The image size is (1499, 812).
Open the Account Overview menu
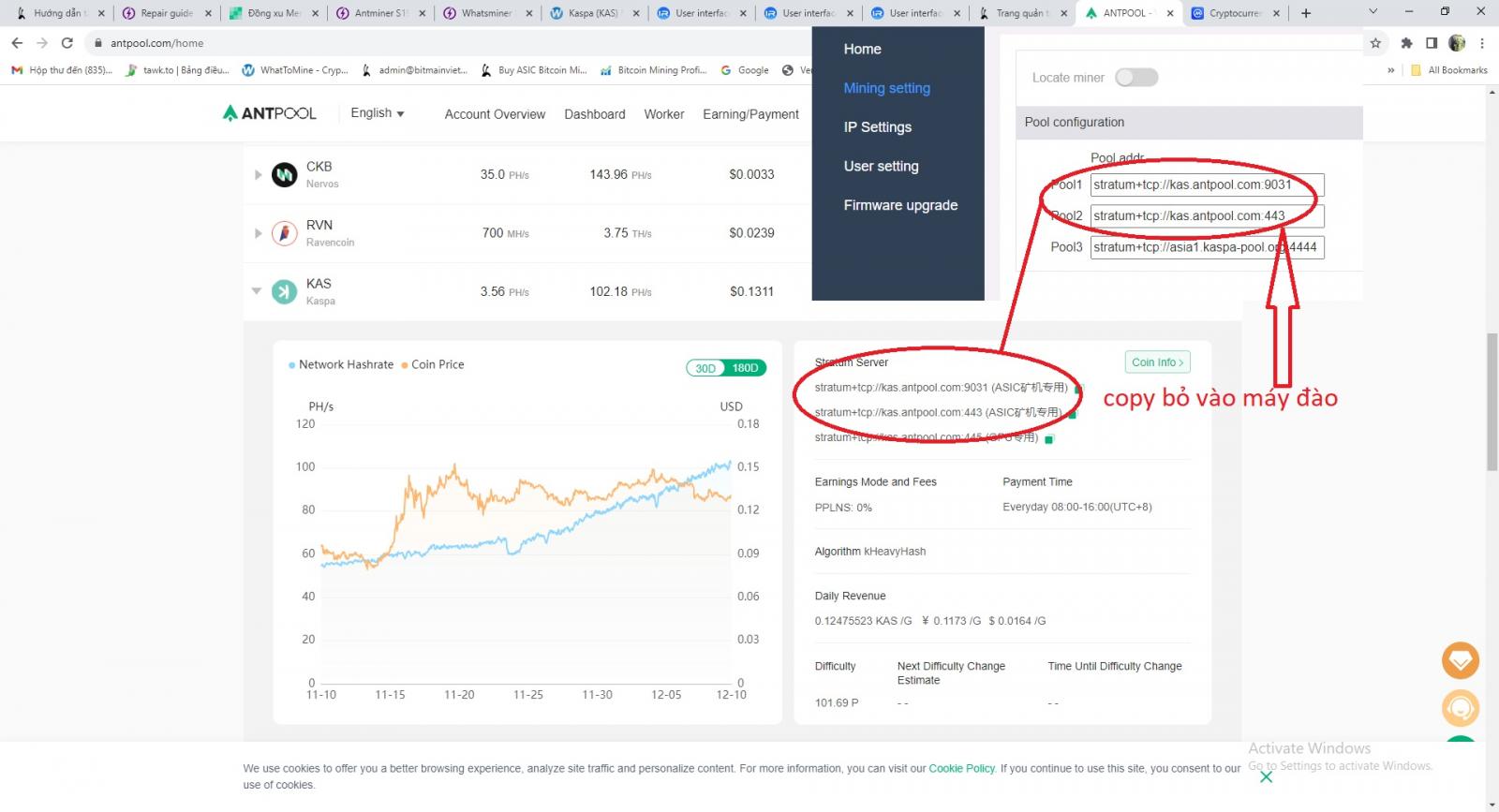point(495,114)
